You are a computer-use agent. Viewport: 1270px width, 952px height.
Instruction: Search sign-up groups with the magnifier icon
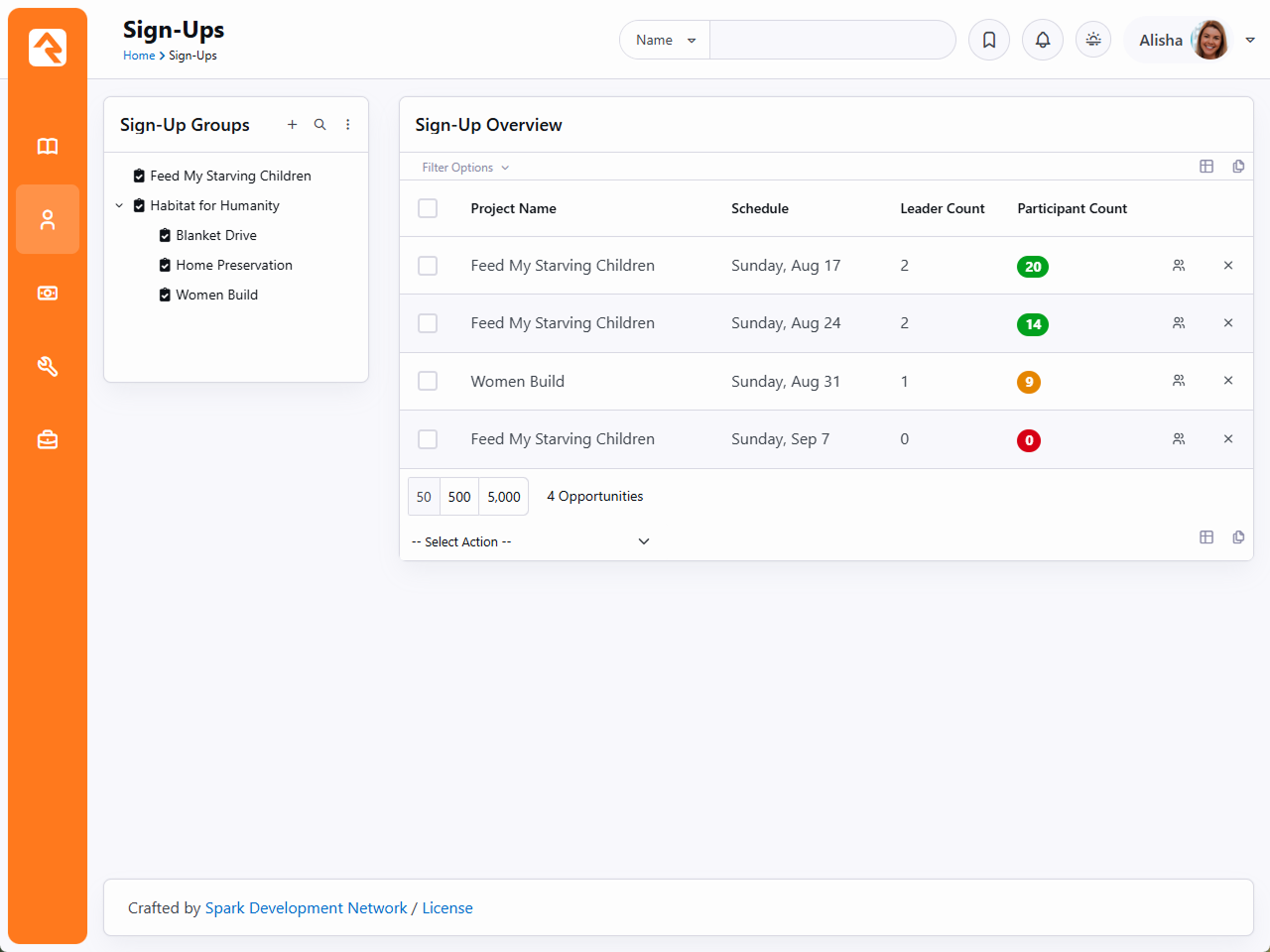pos(319,125)
